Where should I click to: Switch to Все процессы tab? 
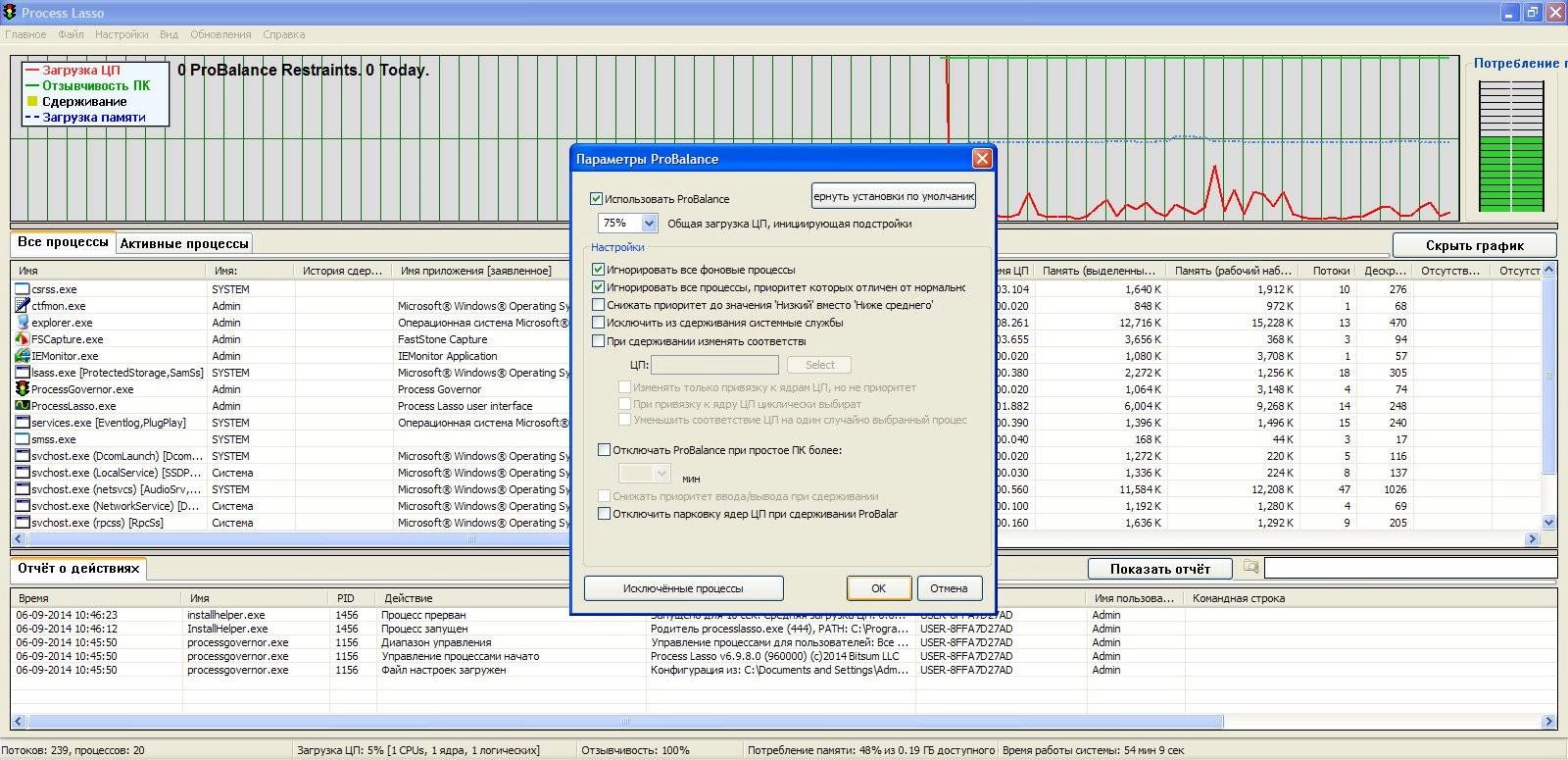tap(63, 242)
